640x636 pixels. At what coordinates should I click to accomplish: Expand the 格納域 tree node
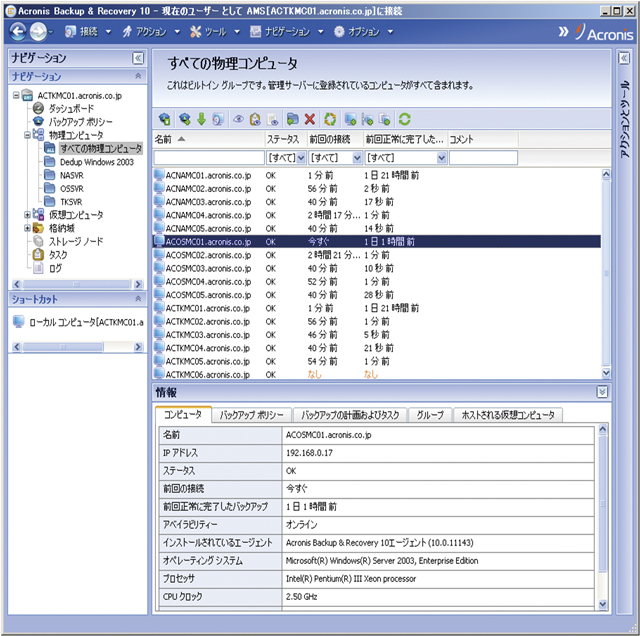point(27,228)
